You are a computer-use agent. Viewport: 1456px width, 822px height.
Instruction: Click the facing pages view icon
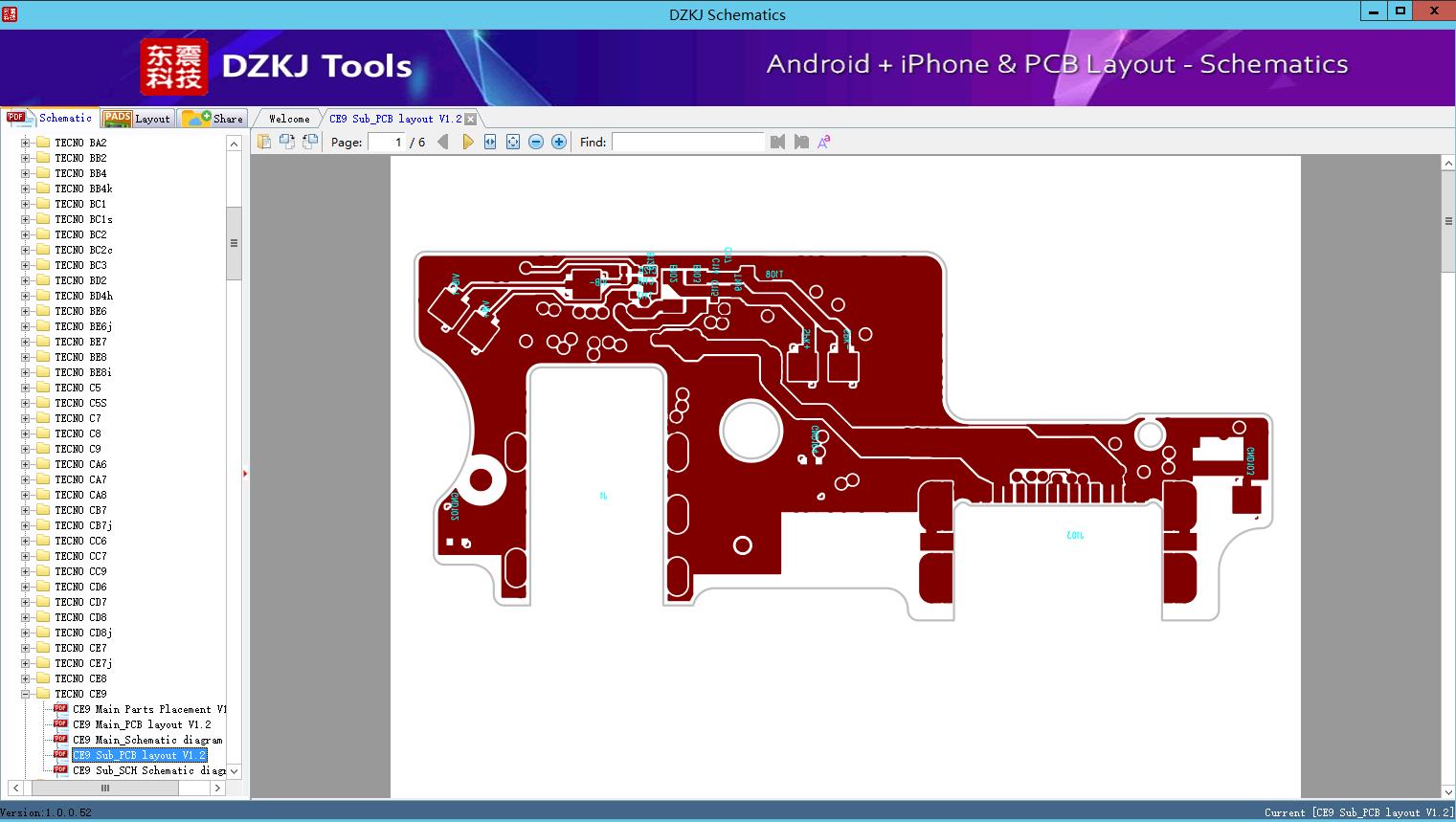click(286, 141)
